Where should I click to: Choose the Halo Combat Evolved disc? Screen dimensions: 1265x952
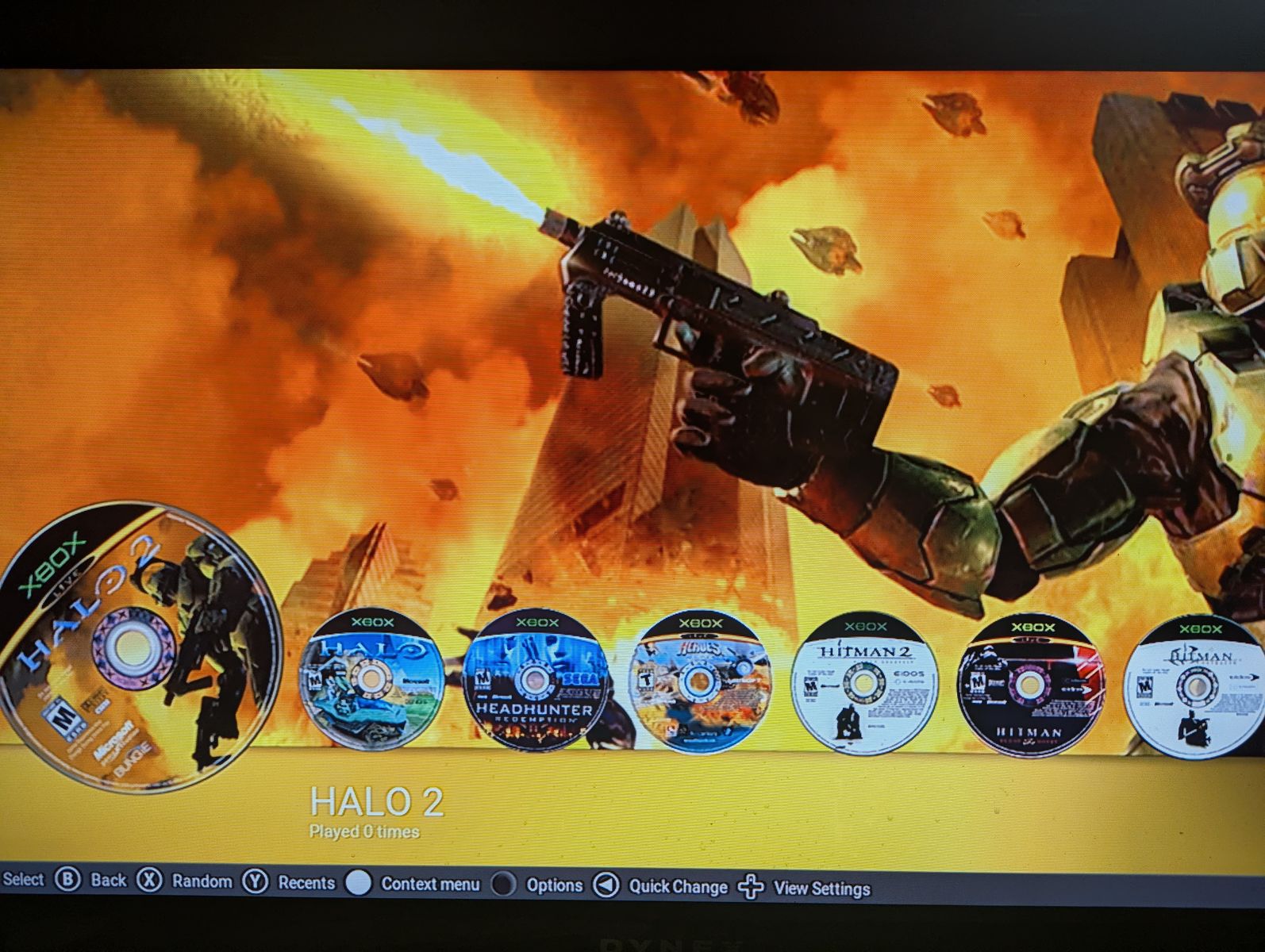point(371,679)
